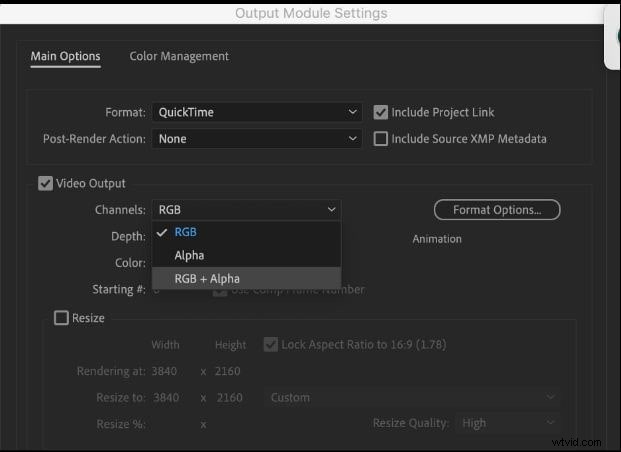Collapse the Channels dropdown

click(246, 210)
